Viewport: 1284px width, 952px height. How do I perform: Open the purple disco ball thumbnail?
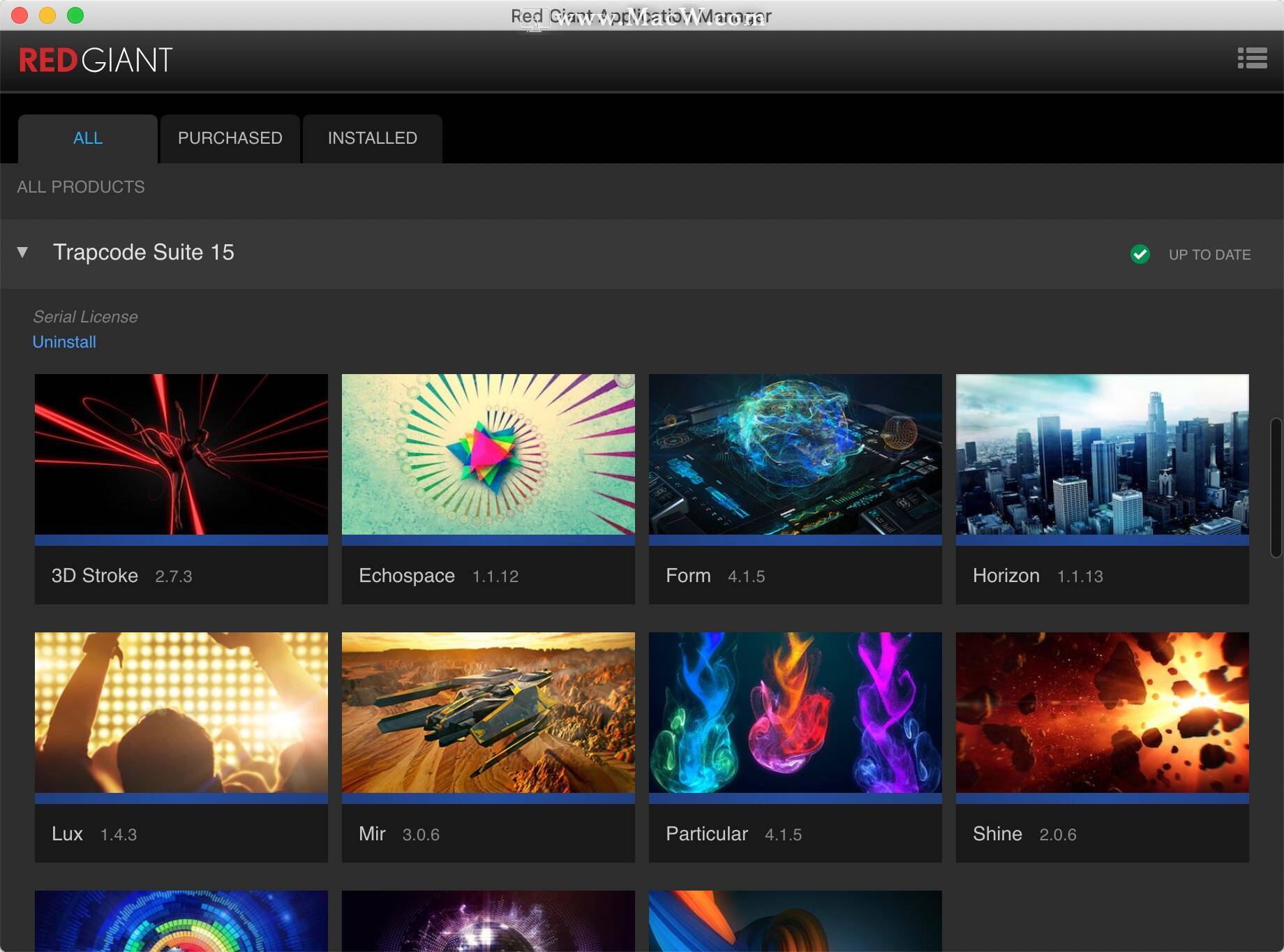(488, 921)
